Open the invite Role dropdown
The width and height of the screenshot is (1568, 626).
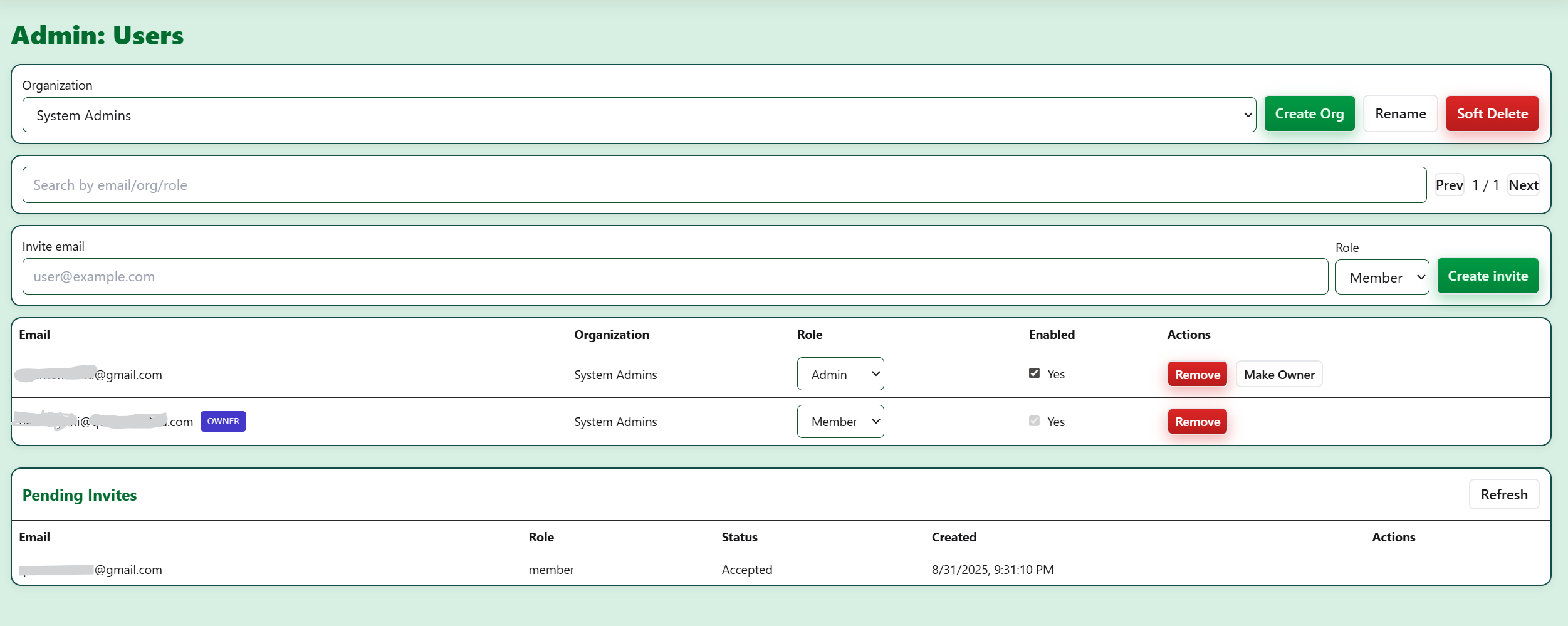pos(1382,276)
